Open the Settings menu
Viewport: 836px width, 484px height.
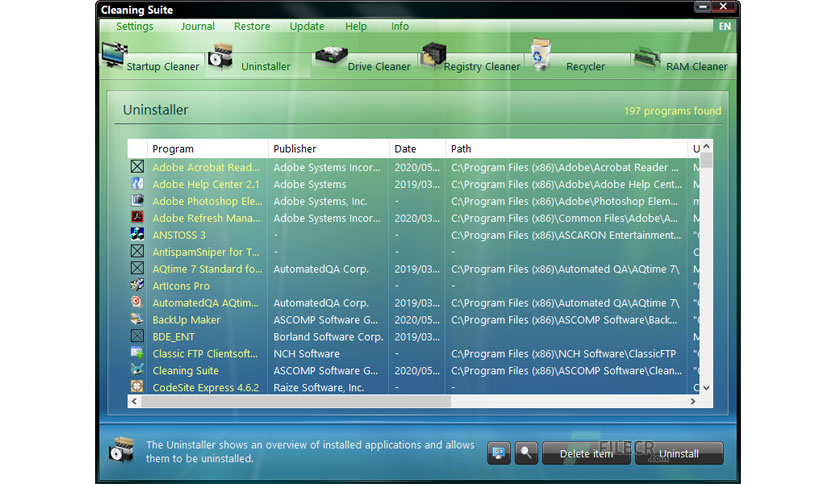tap(134, 26)
